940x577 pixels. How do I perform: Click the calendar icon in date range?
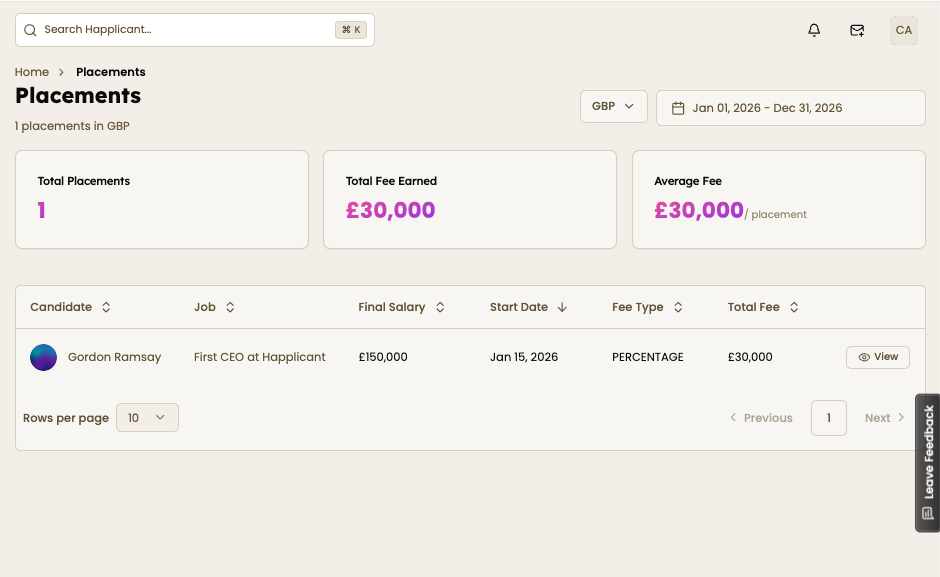tap(678, 108)
